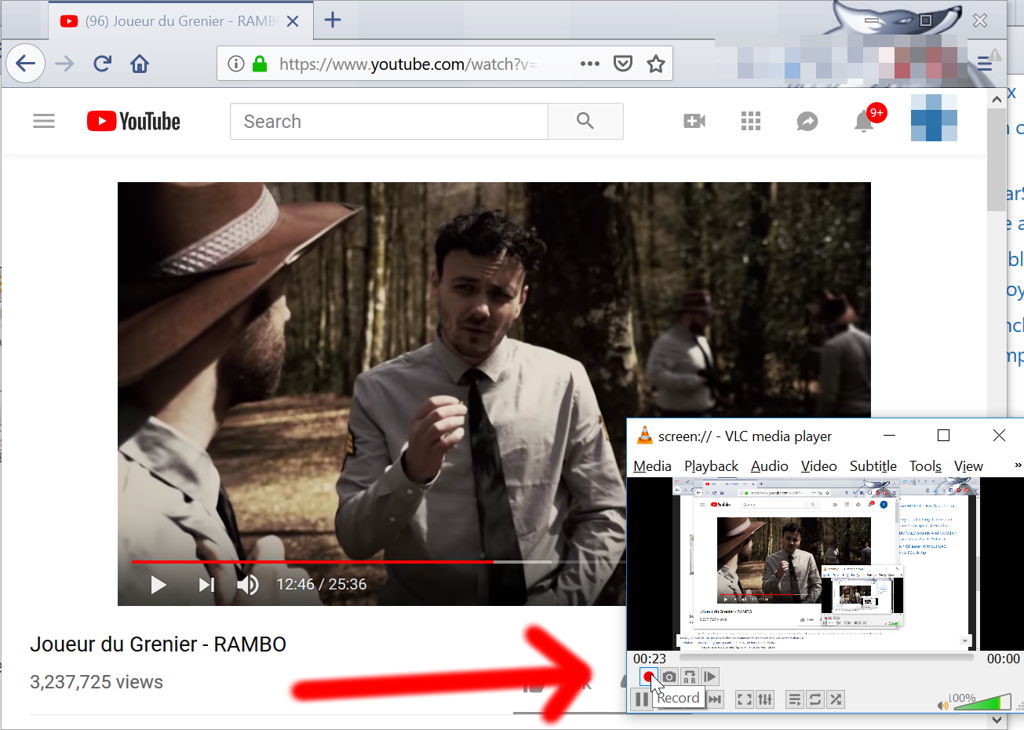Skip to next media in VLC
Screen dimensions: 1024x730
pyautogui.click(x=715, y=700)
